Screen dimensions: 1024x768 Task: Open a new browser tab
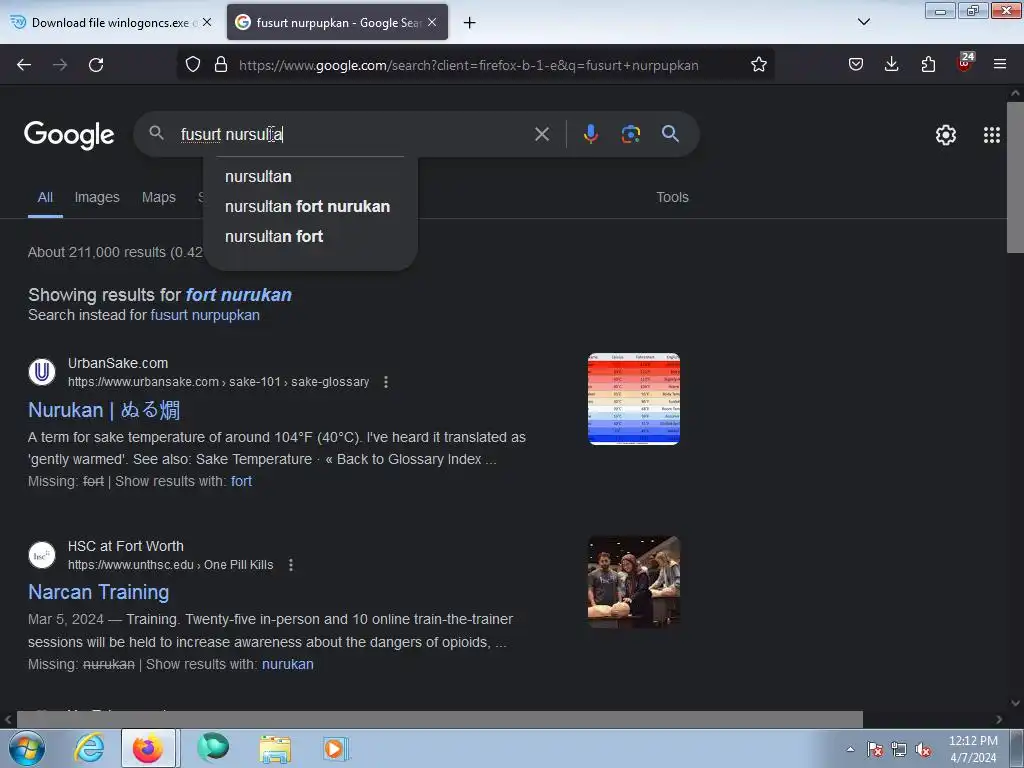point(469,23)
